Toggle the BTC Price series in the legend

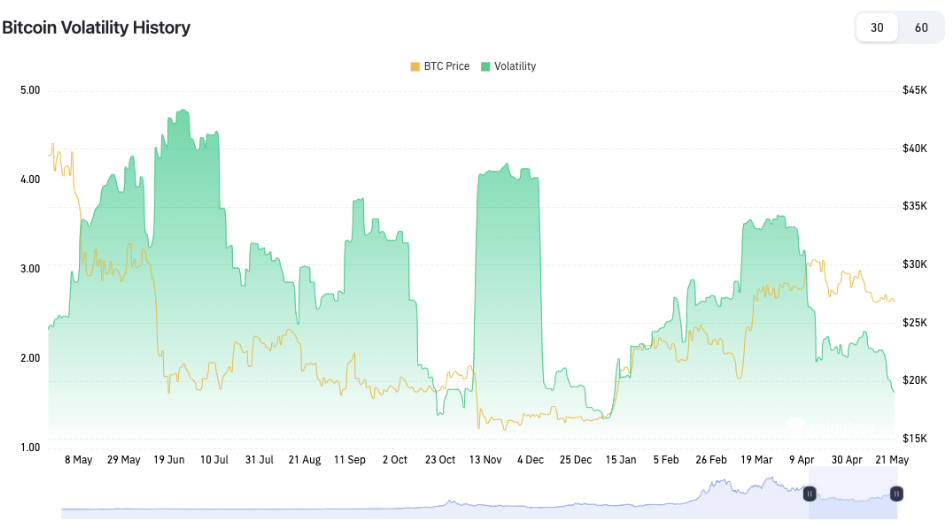pyautogui.click(x=440, y=66)
